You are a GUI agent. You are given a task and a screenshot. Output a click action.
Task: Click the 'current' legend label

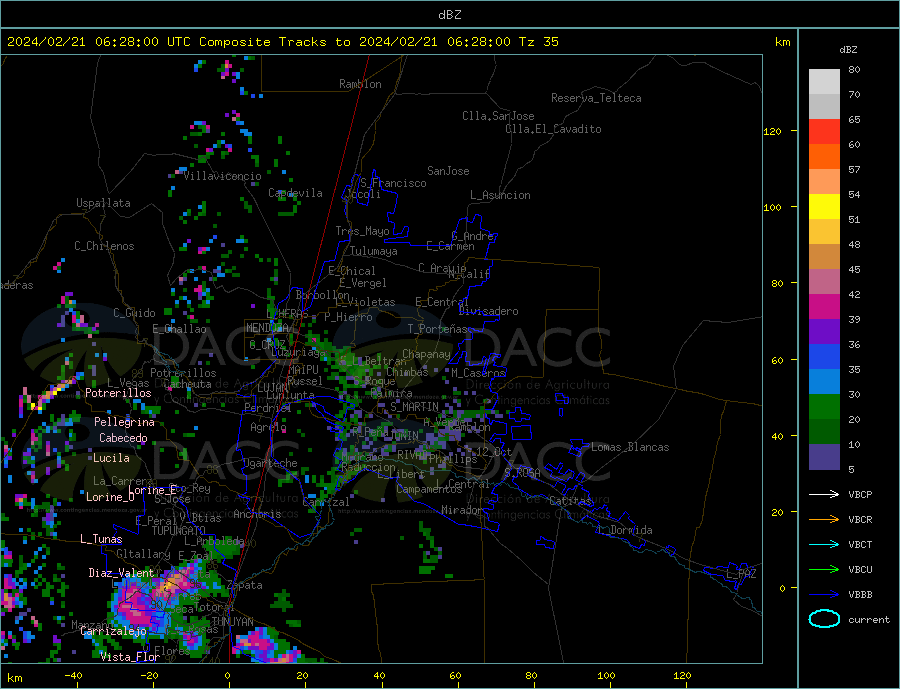click(869, 620)
